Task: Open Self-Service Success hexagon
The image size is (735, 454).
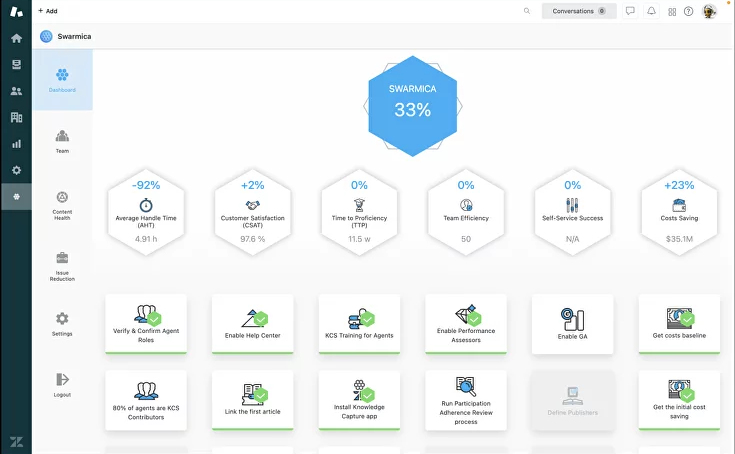Action: tap(573, 212)
